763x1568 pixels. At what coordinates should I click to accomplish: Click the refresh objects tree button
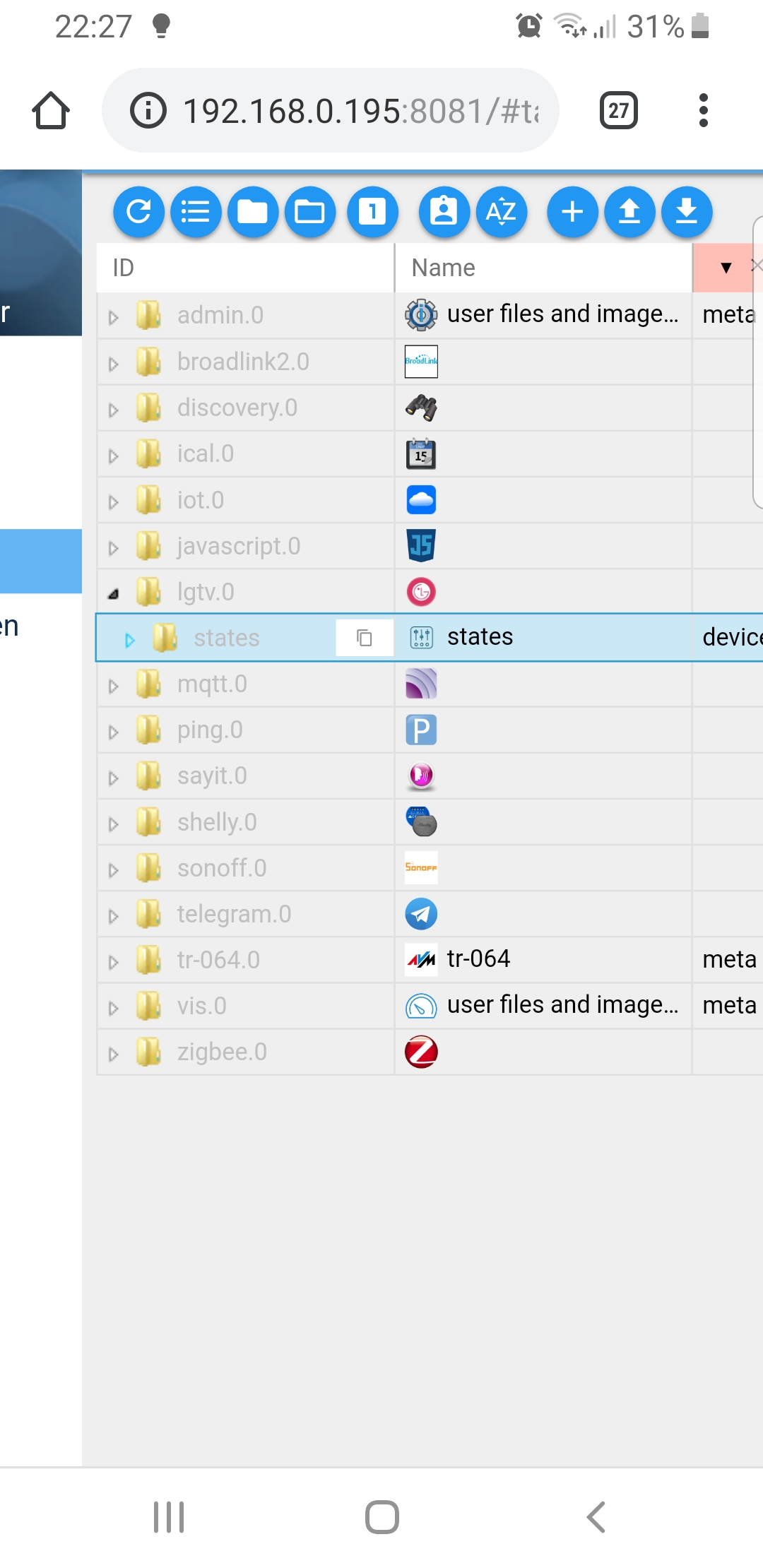pos(138,212)
